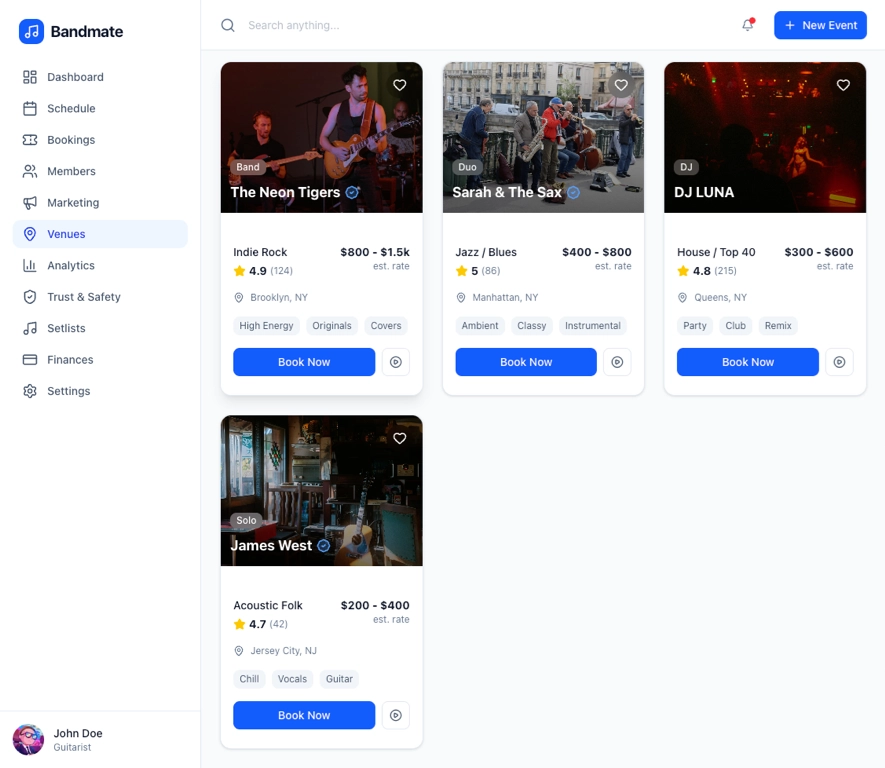Open the Dashboard icon in the sidebar
Viewport: 885px width, 768px height.
point(31,77)
